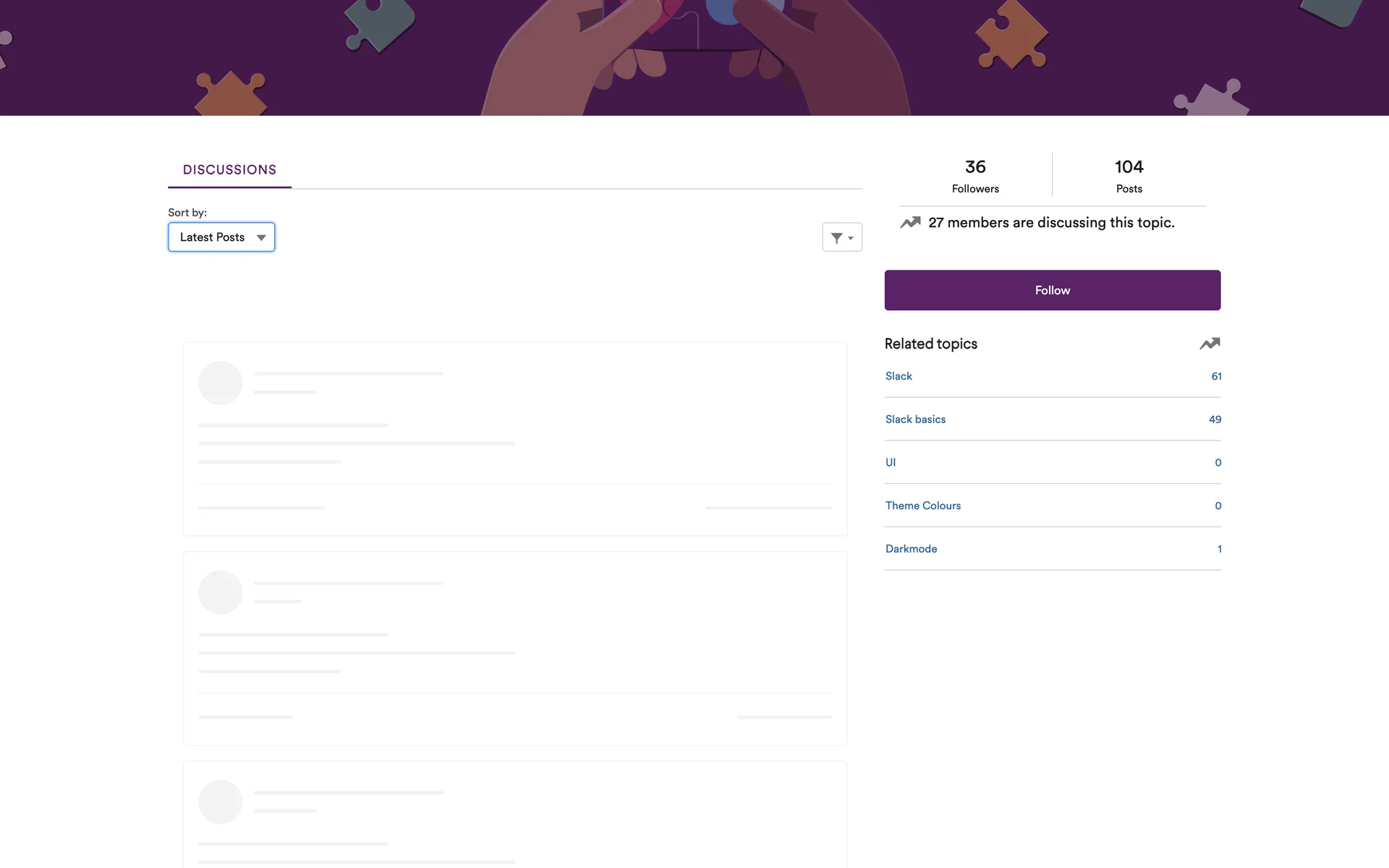This screenshot has width=1389, height=868.
Task: Click the small caret on filter button
Action: click(851, 238)
